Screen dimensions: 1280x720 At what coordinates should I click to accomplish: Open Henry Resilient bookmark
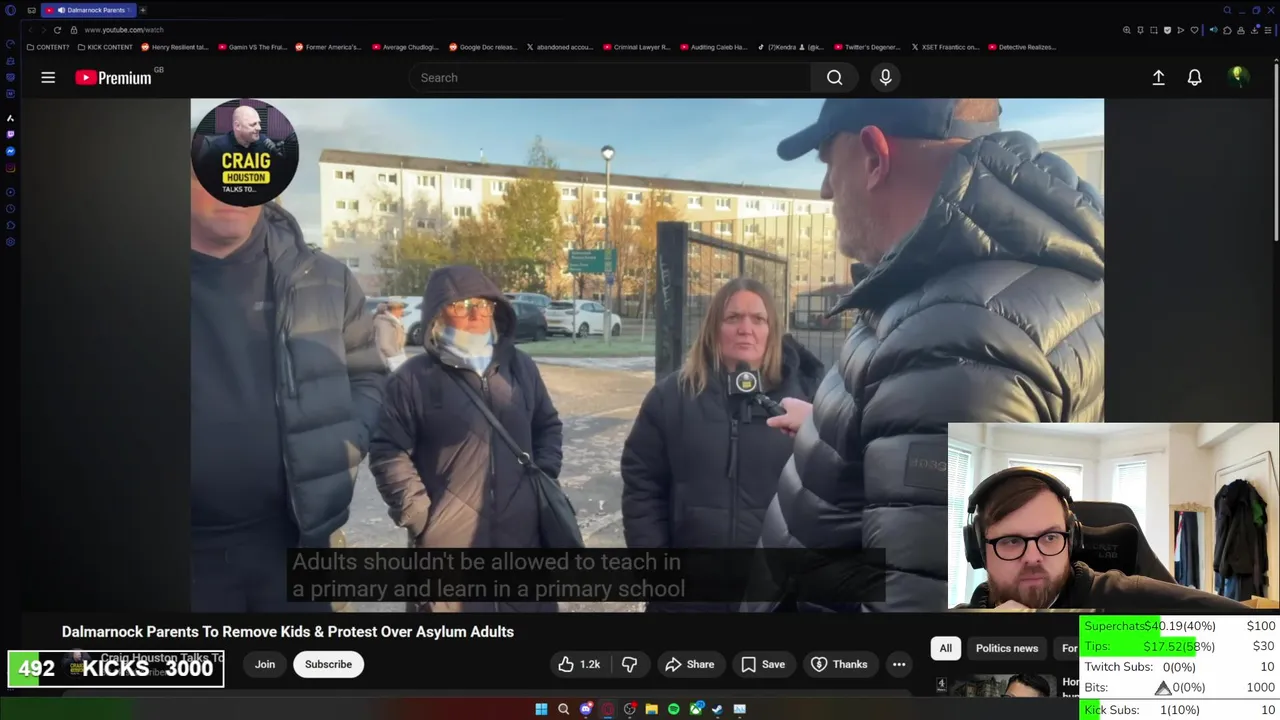coord(175,47)
